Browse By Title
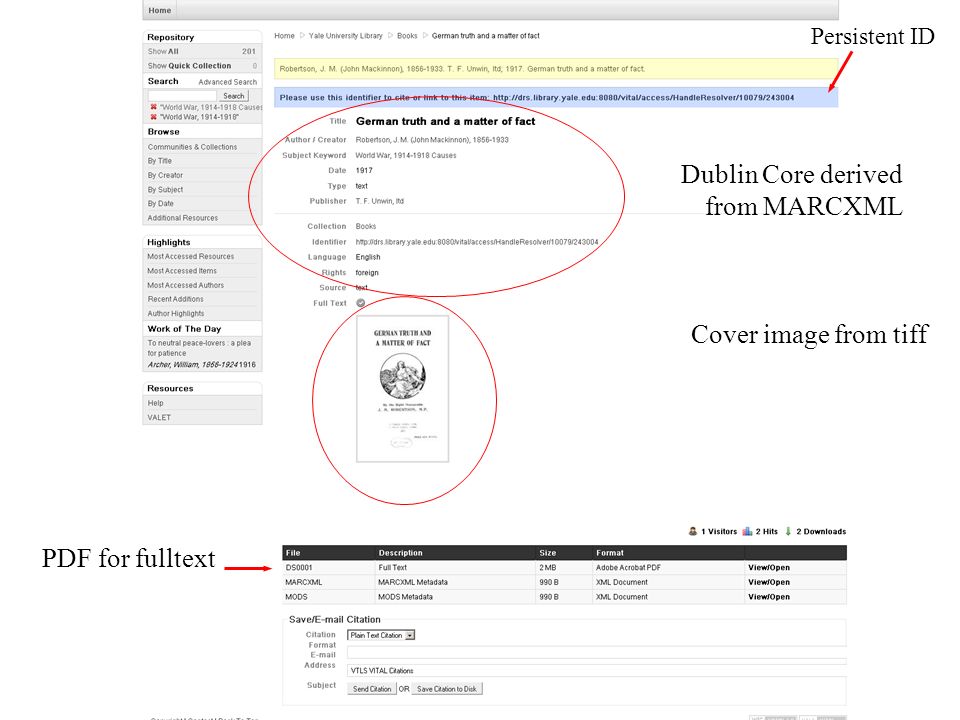The image size is (960, 720). coord(160,161)
